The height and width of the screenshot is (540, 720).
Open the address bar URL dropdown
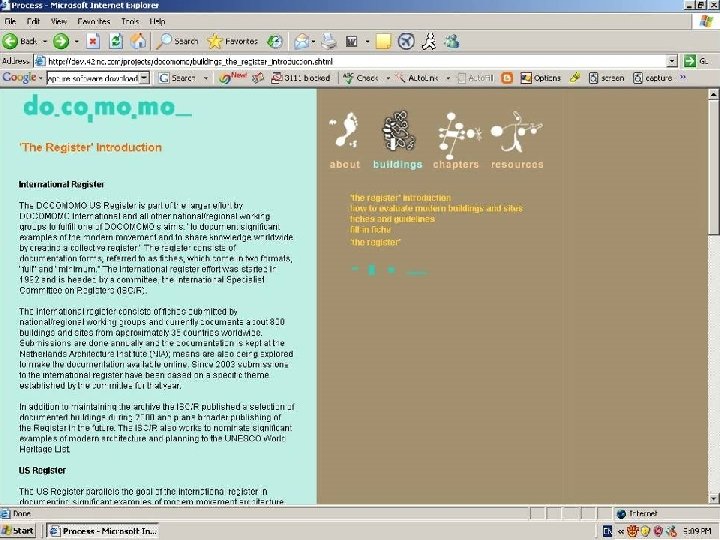[x=672, y=61]
